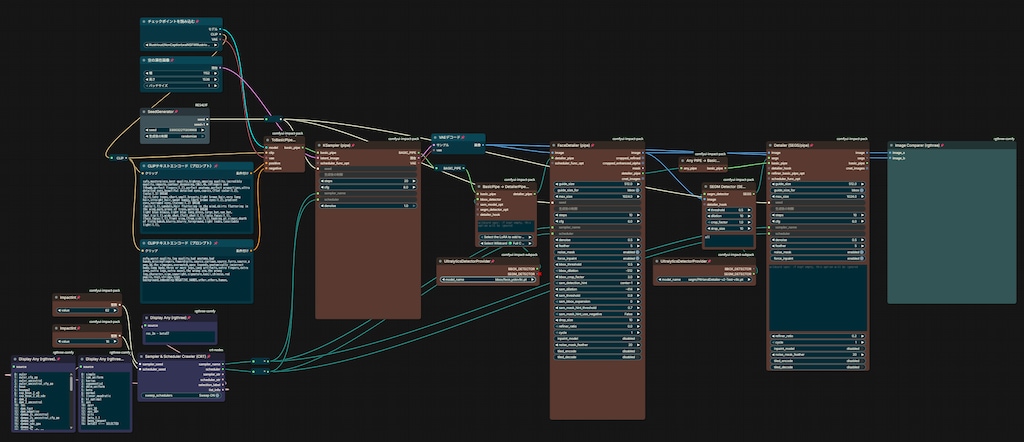The height and width of the screenshot is (442, 1024).
Task: Open guide_size_for option in the Detailer (SEGS/pipe) node
Action: 816,190
